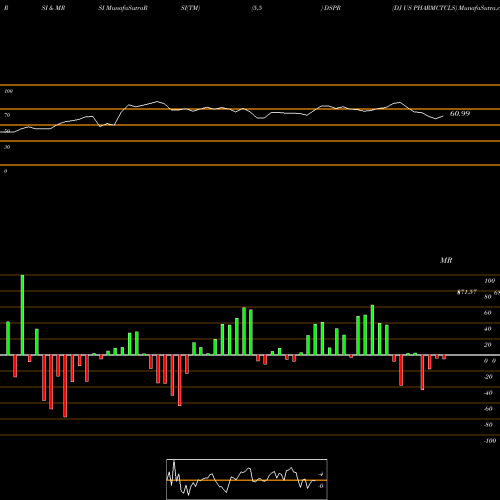Click the ') DSPR' symbol label in the header
500x500 pixels.
click(331, 8)
